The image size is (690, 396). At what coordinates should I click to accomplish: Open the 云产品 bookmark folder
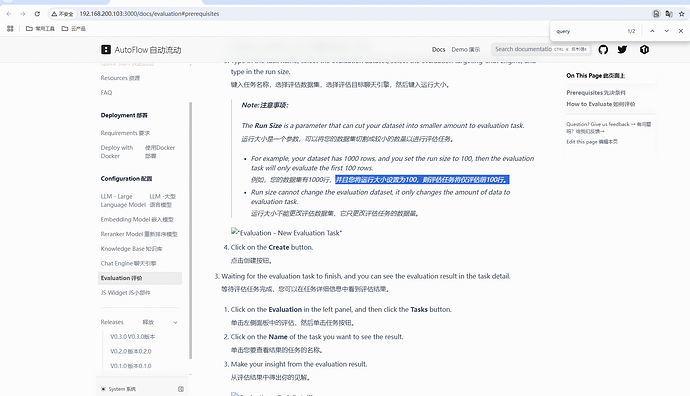coord(73,29)
